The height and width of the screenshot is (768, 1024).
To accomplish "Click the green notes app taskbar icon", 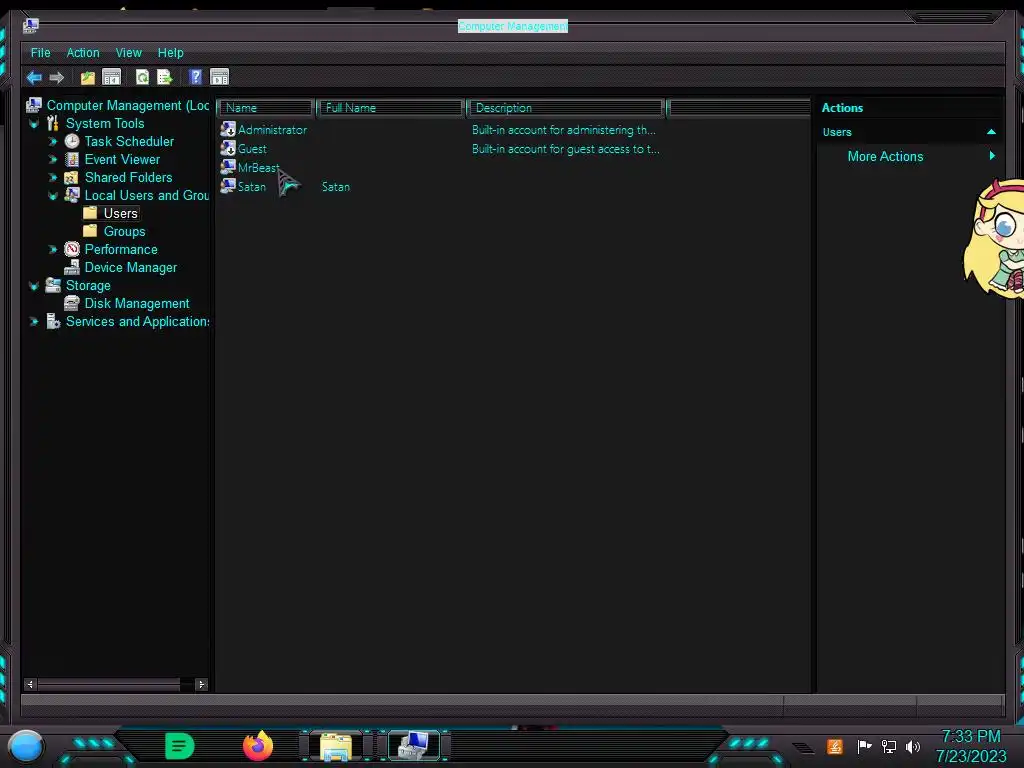I will point(180,746).
